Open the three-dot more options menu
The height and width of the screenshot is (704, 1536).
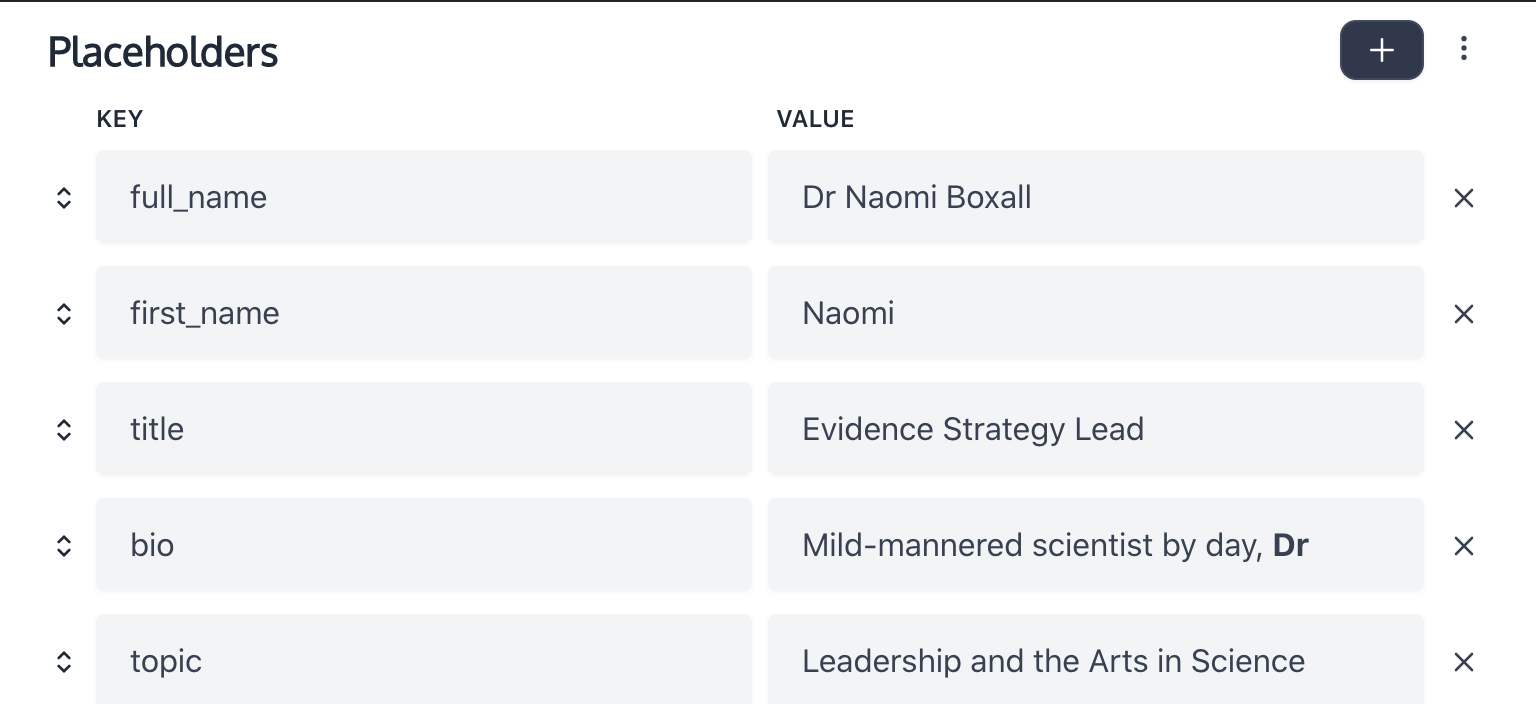coord(1463,49)
